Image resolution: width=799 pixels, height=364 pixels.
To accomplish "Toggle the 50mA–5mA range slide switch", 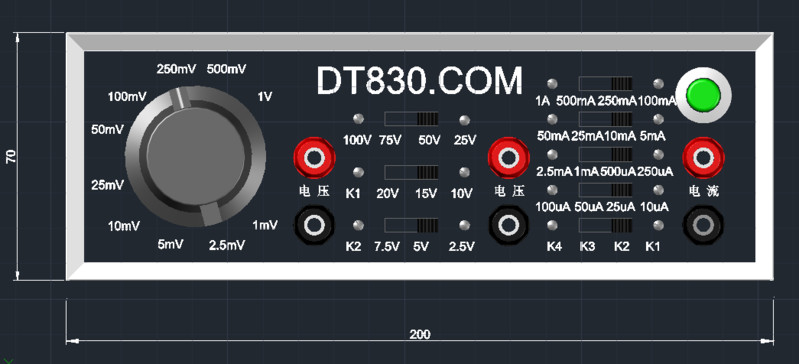I will pos(605,119).
